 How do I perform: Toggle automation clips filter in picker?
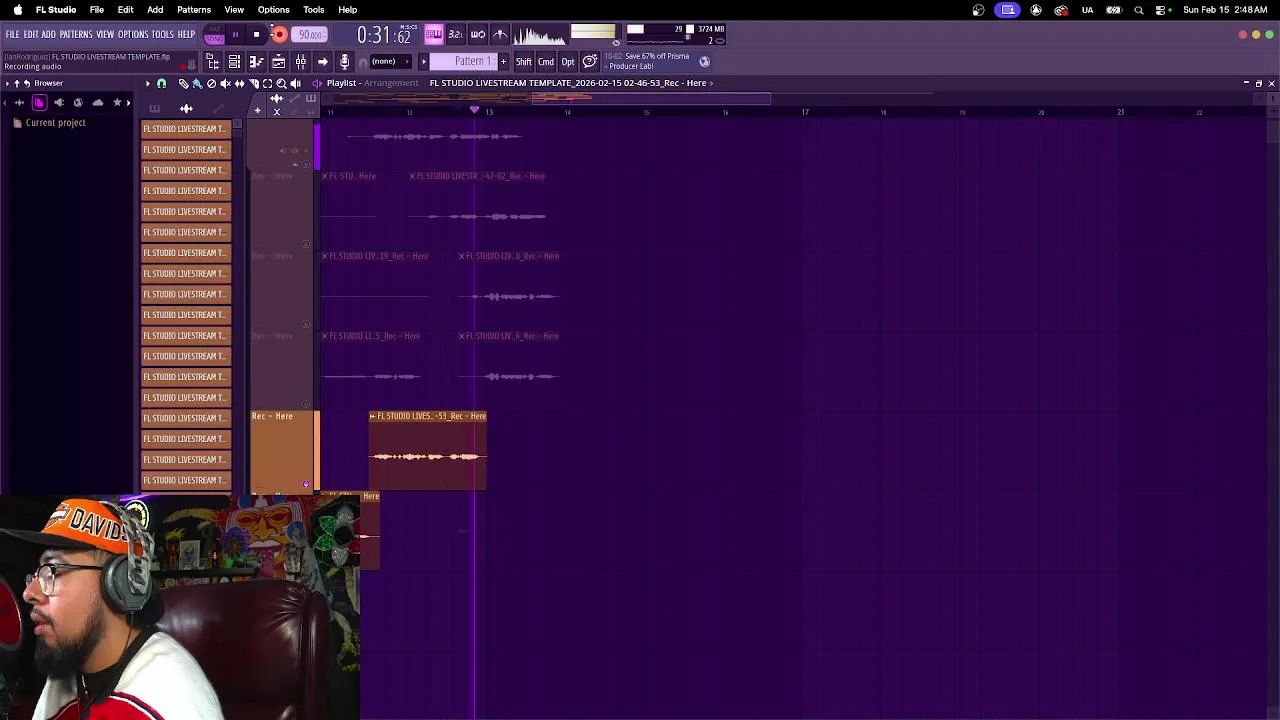point(217,108)
